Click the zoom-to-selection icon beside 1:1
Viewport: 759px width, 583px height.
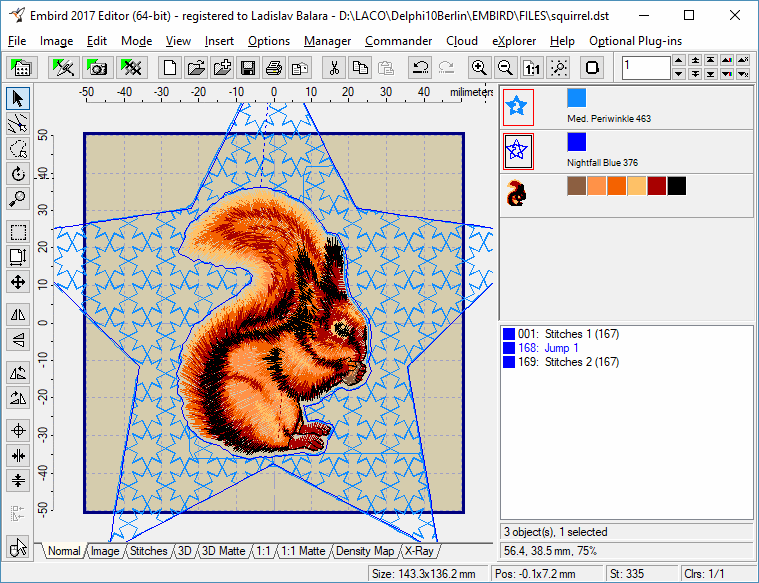coord(558,68)
